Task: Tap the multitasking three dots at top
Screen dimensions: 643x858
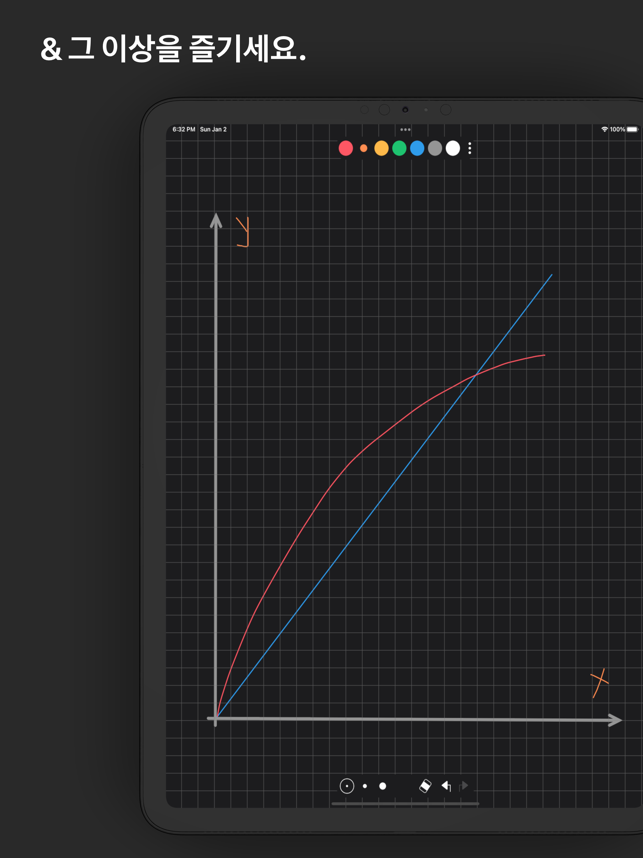Action: coord(406,130)
